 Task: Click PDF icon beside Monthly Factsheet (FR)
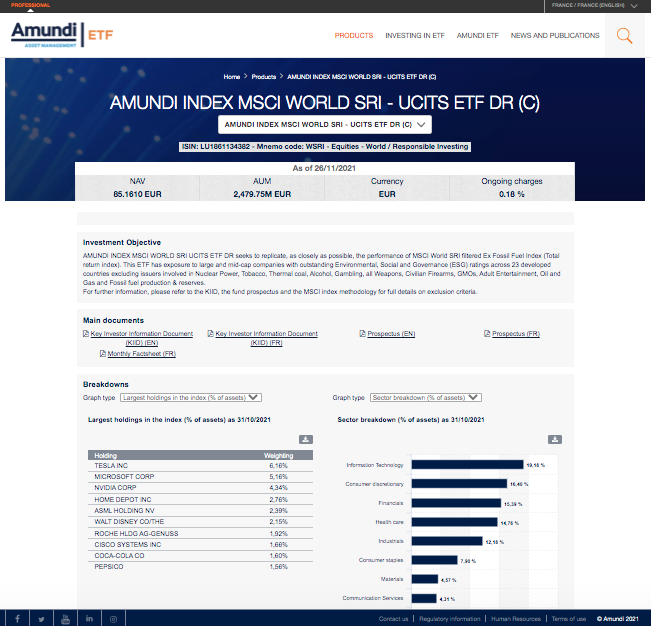pyautogui.click(x=103, y=353)
